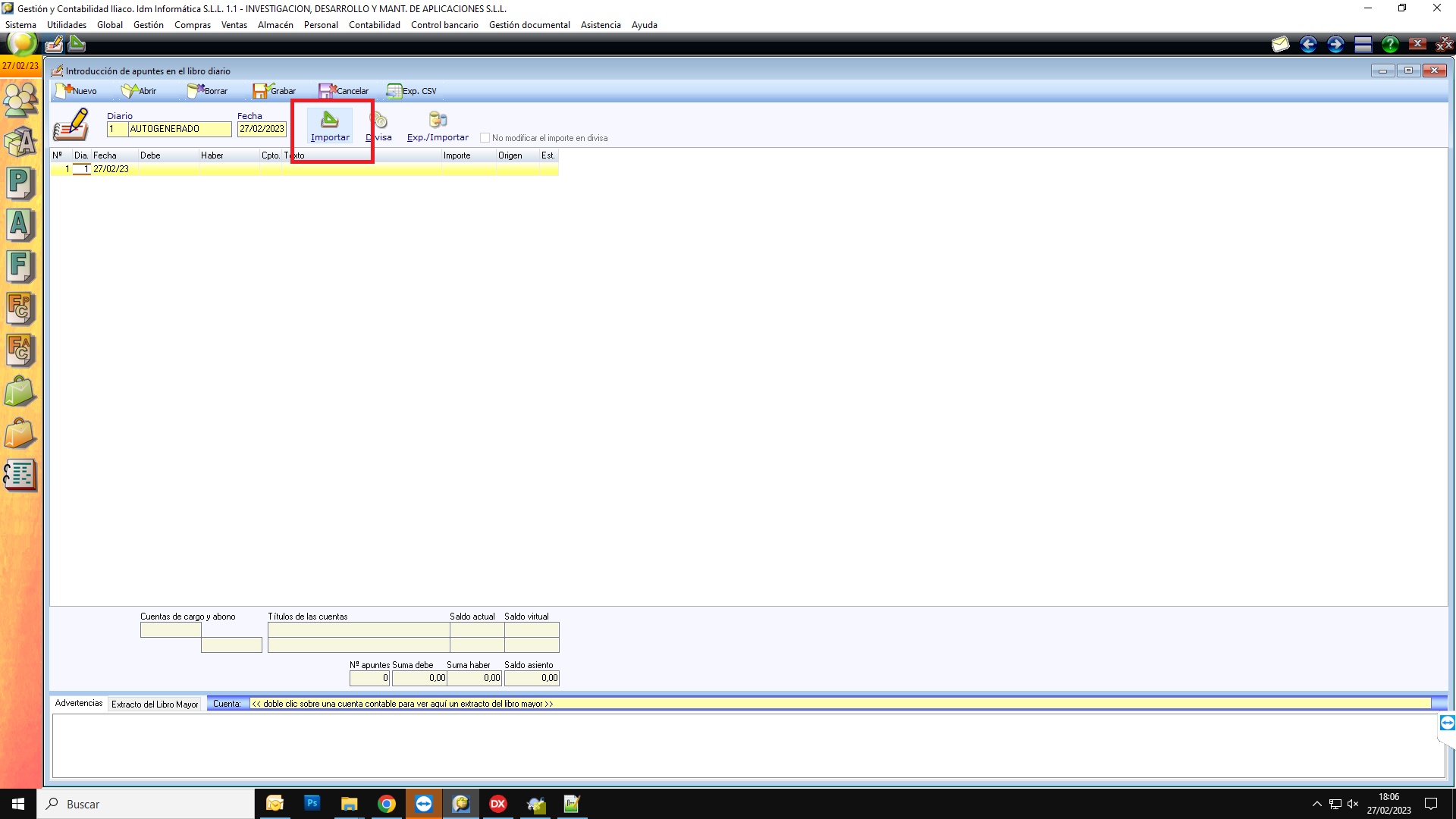Open the Utilidades menu
Viewport: 1456px width, 819px height.
(x=67, y=25)
